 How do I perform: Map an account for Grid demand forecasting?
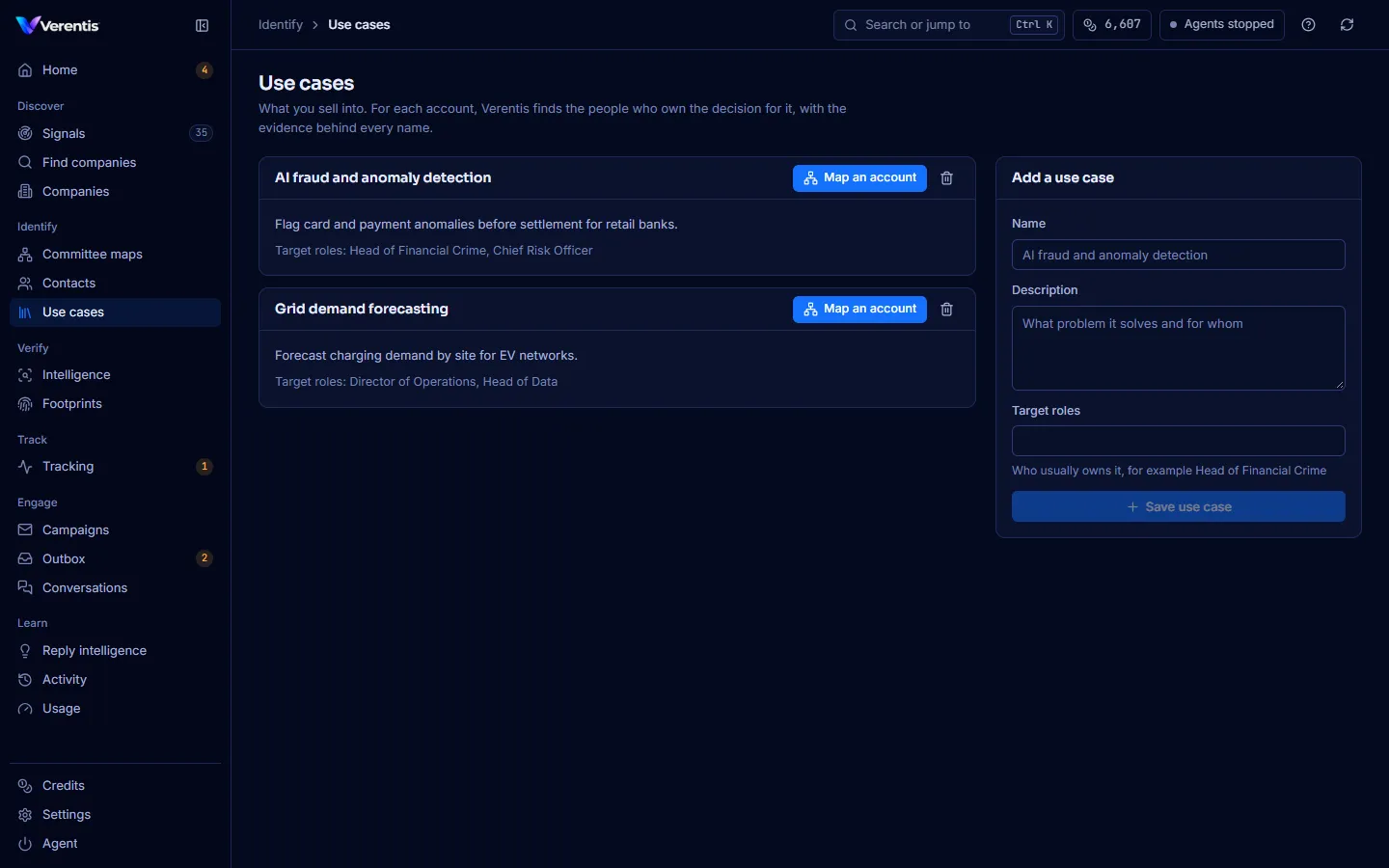pos(859,310)
